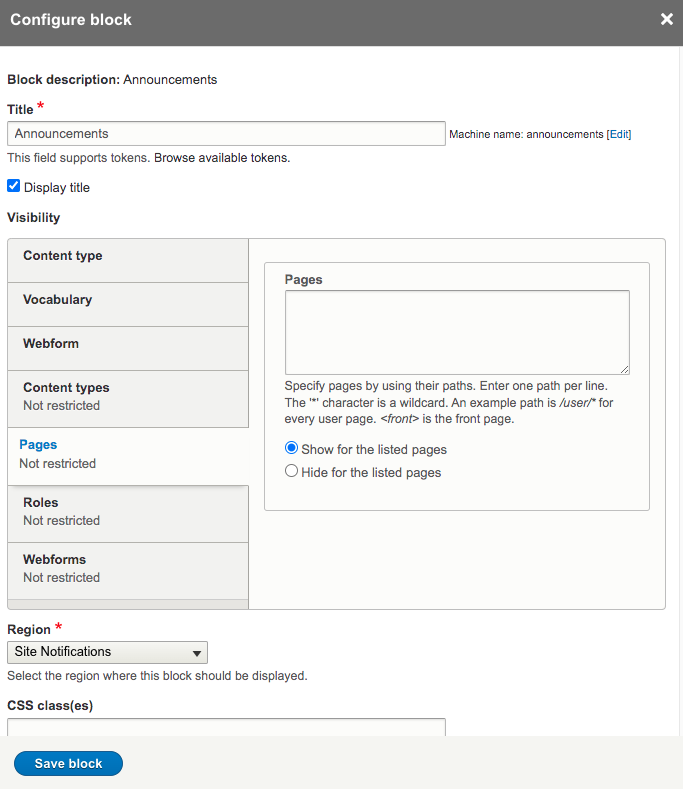Uncheck the Display title checkbox

click(14, 186)
